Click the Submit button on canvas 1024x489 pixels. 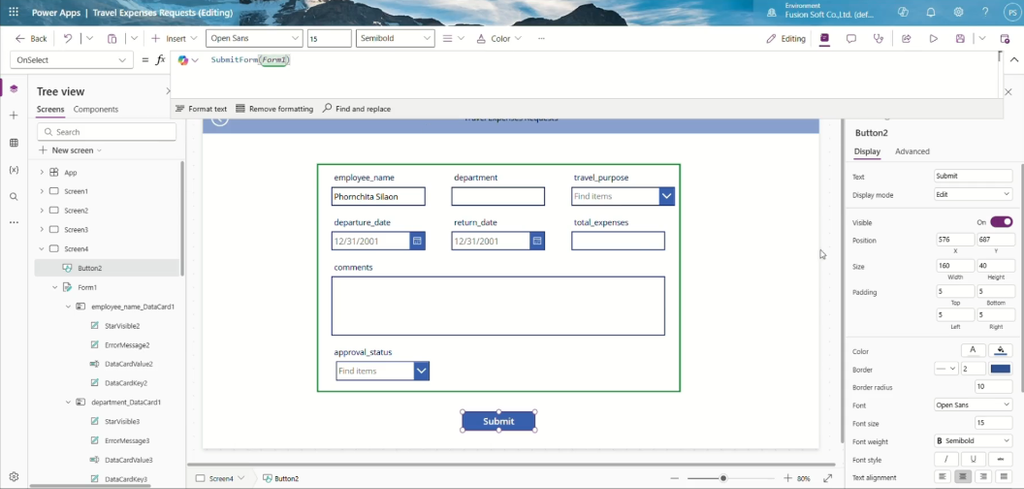pyautogui.click(x=499, y=421)
